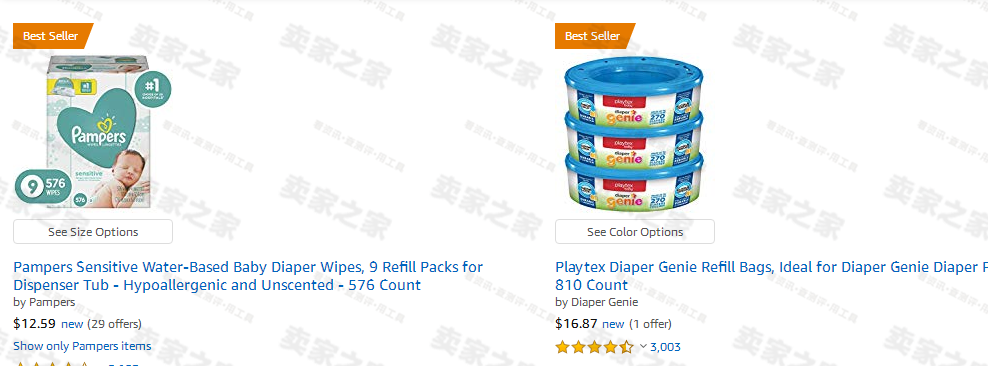Click the See Size Options button

click(93, 232)
